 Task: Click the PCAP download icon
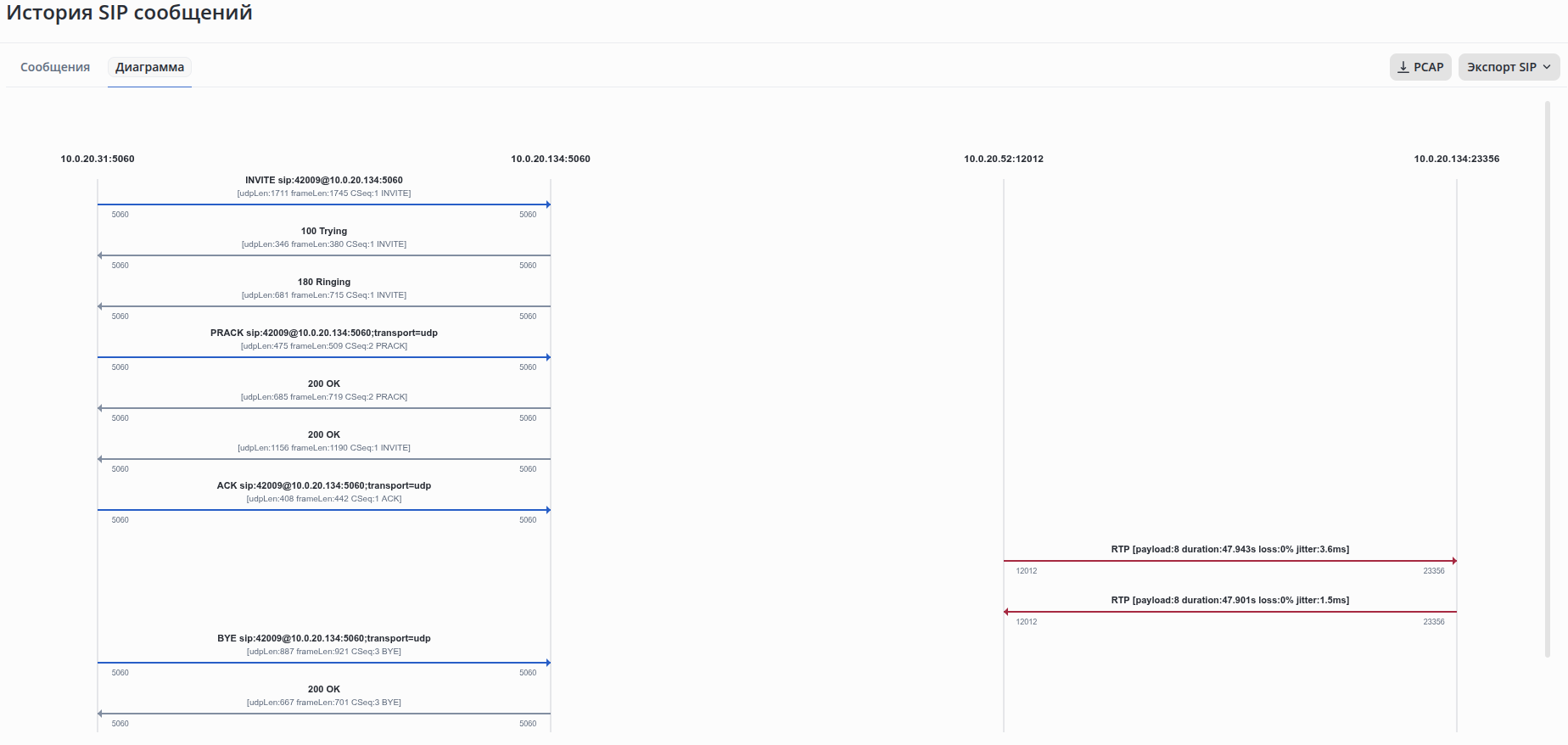[x=1403, y=67]
